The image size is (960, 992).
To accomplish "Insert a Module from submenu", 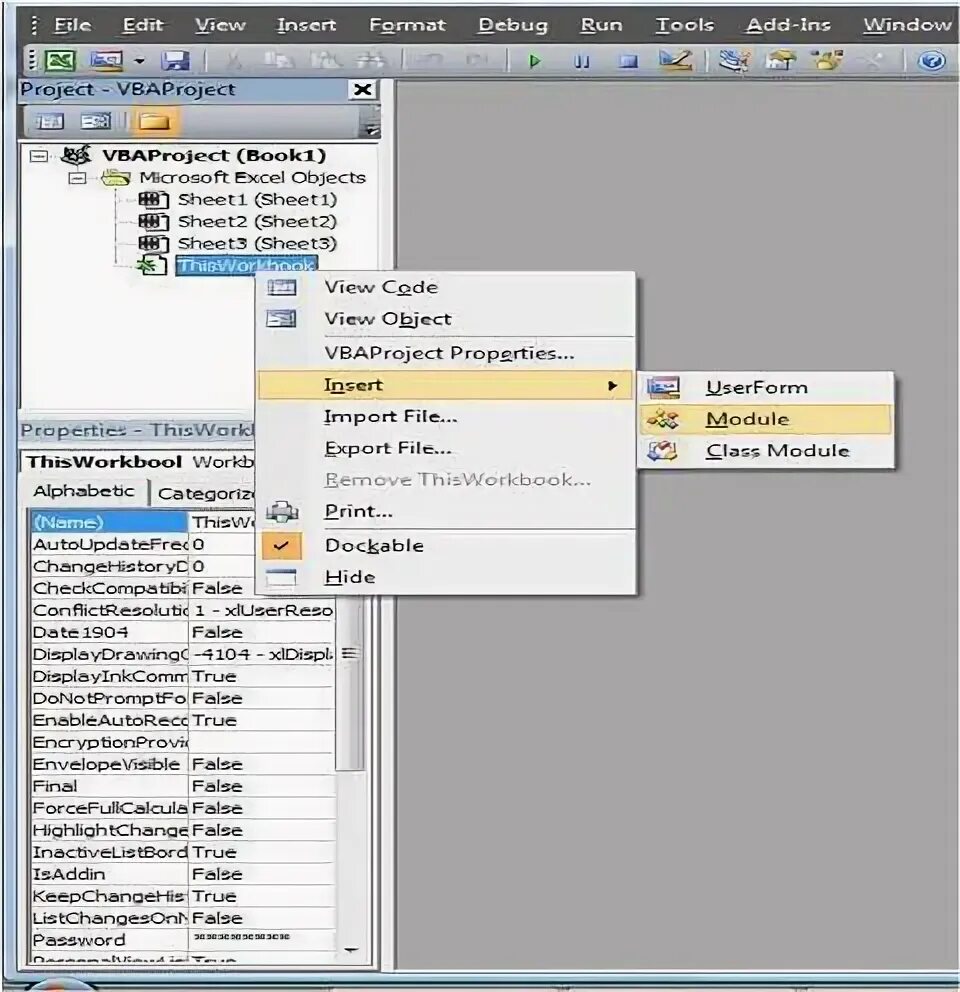I will point(766,419).
